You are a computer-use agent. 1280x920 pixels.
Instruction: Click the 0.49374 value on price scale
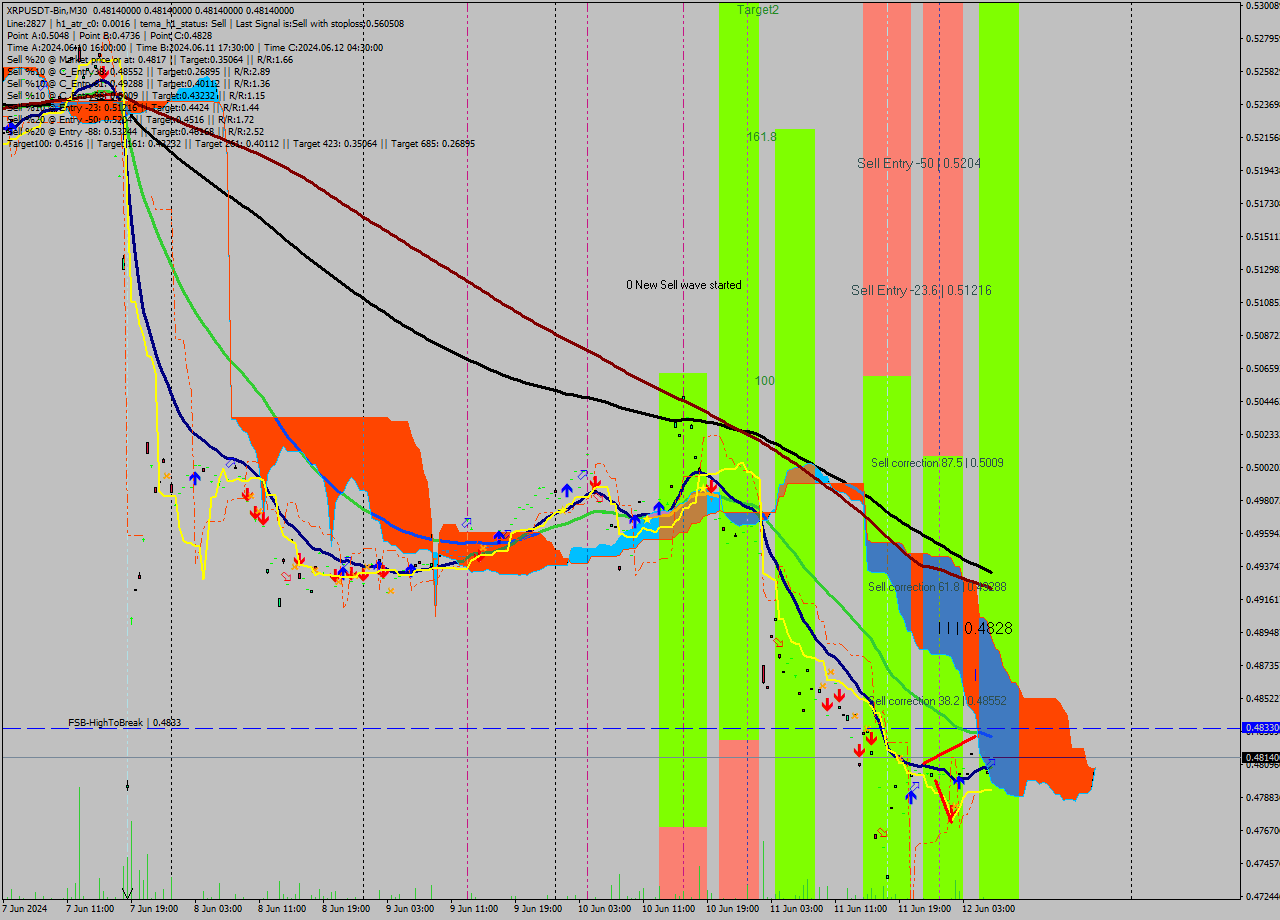pos(1263,566)
